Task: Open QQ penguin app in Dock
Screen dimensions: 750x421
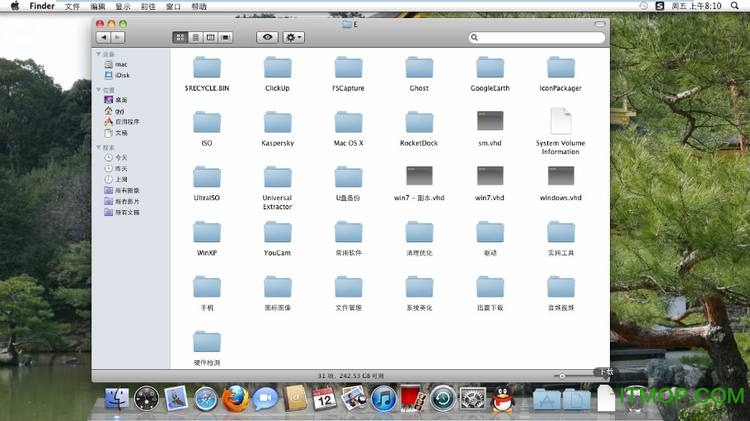Action: [x=503, y=399]
